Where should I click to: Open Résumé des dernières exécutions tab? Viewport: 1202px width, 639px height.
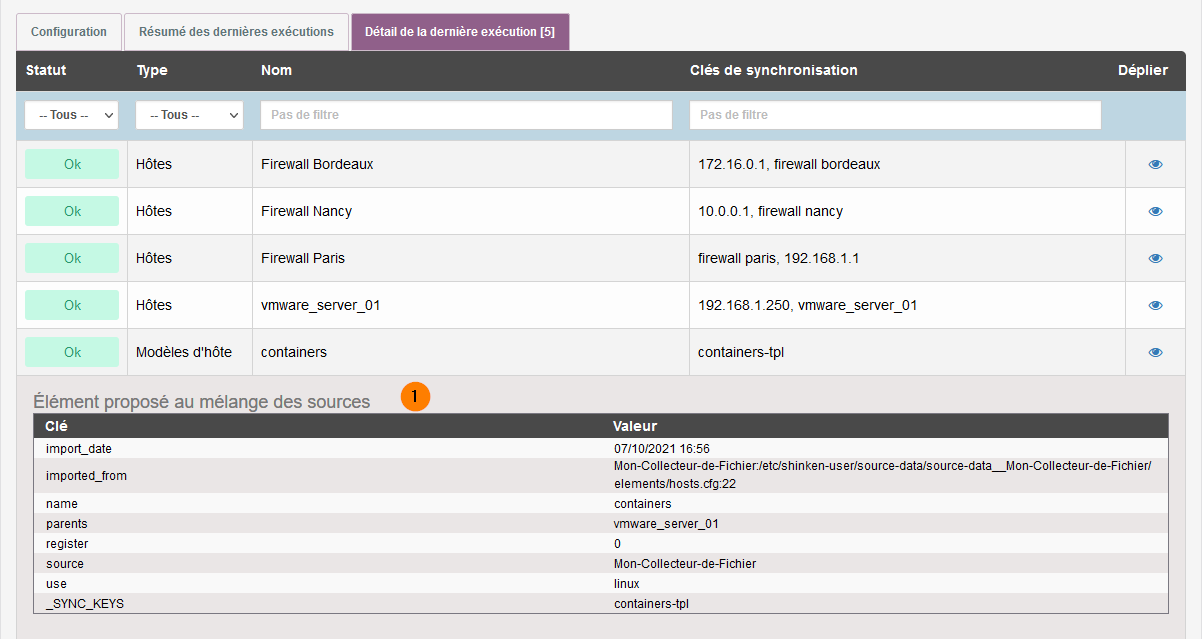click(236, 32)
